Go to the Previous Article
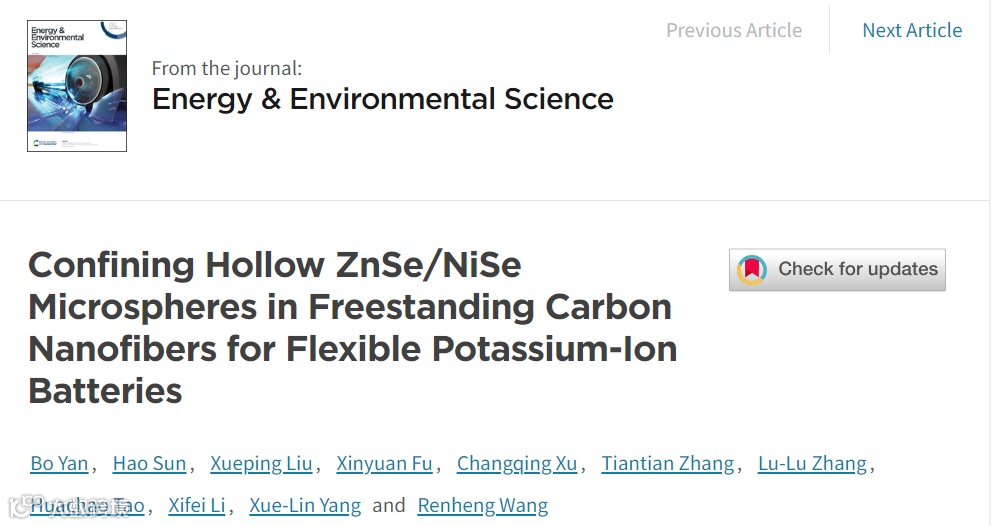Screen dimensions: 991x526 pyautogui.click(x=734, y=30)
